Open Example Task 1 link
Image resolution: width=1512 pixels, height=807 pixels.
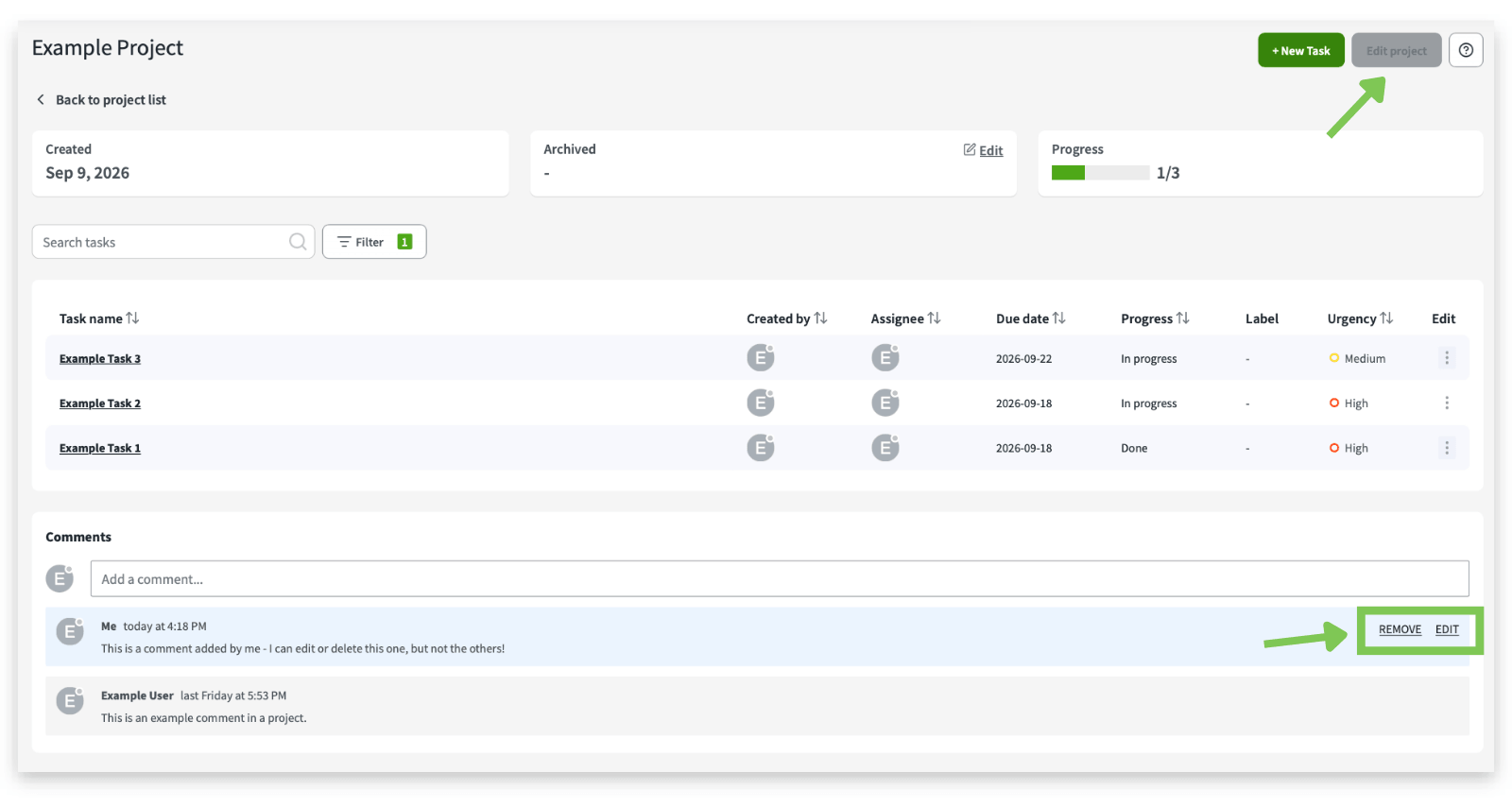pos(100,448)
